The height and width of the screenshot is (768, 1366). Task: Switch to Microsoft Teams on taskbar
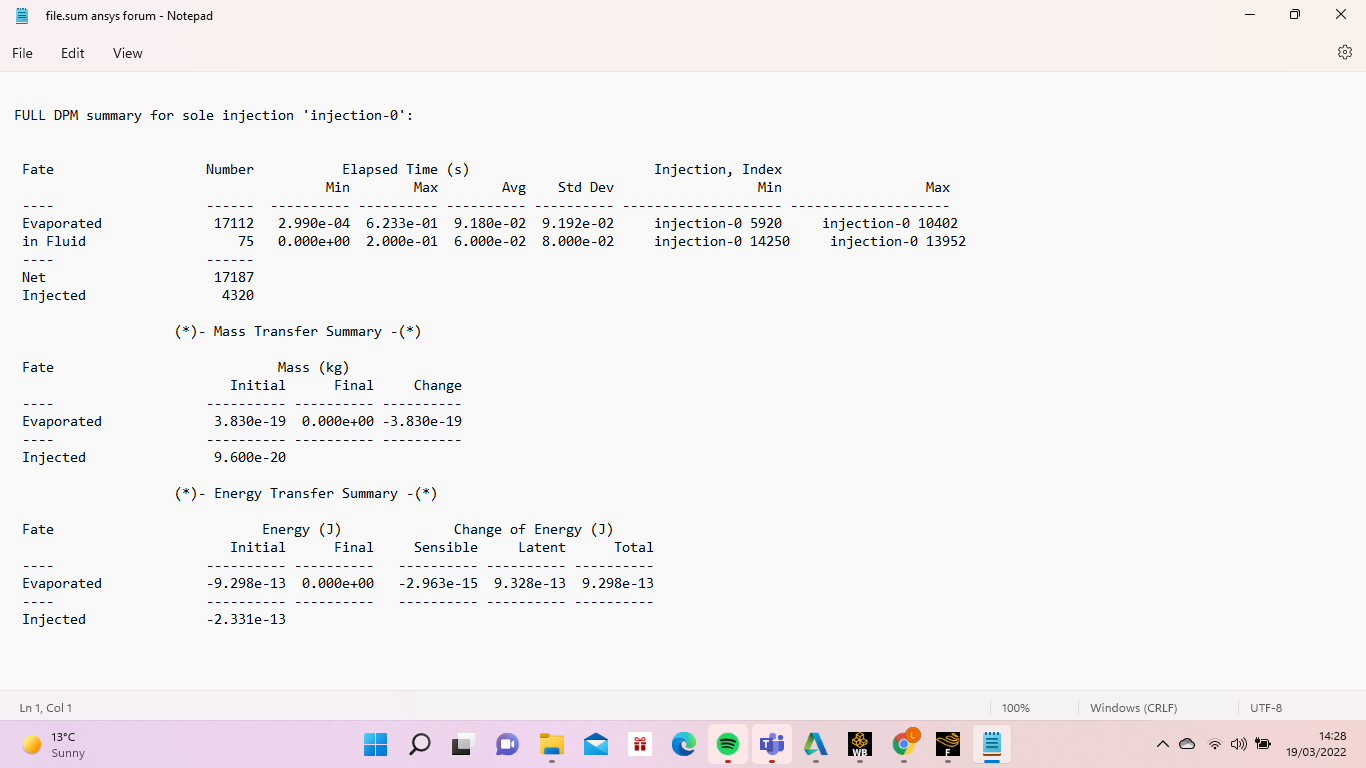tap(772, 744)
